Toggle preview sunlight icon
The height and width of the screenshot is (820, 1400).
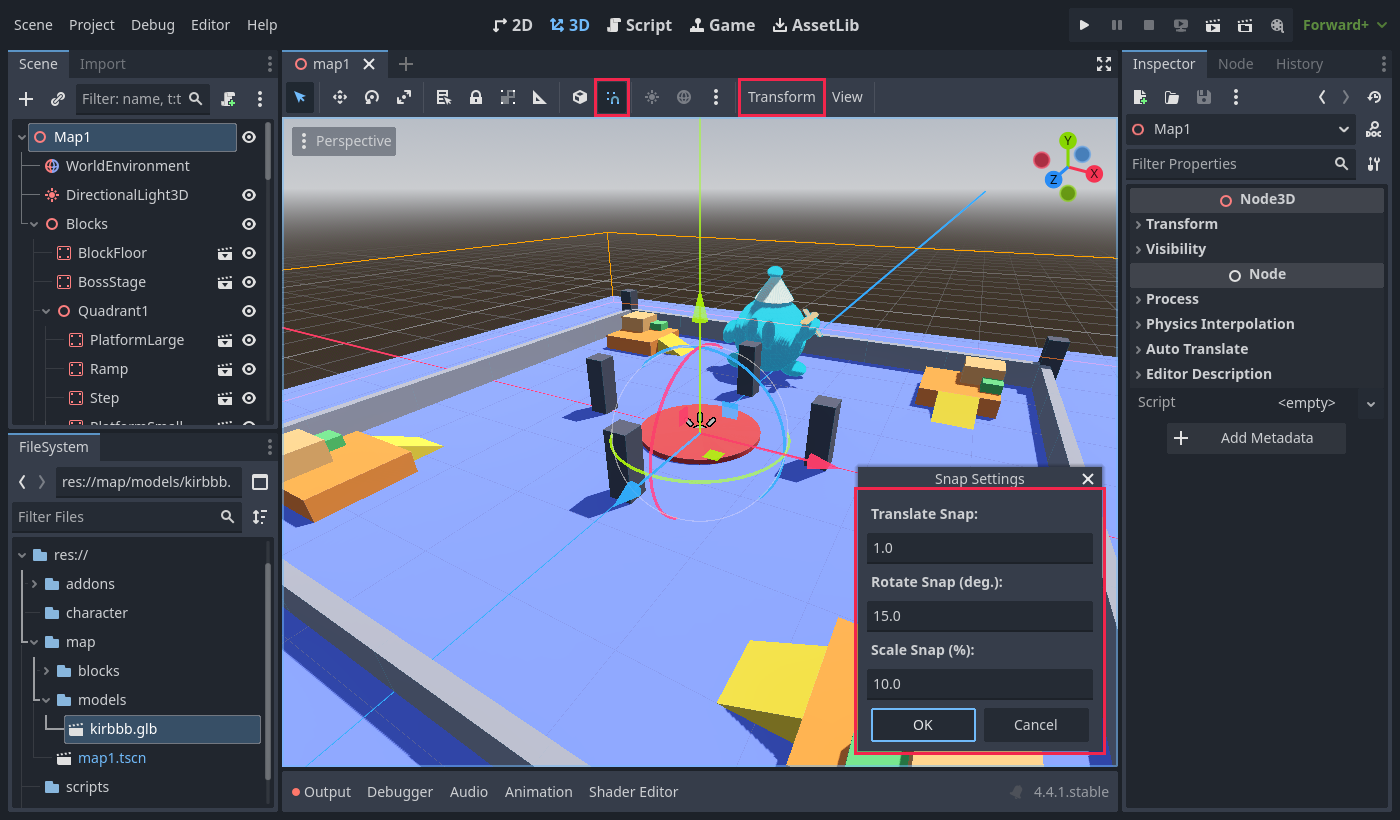click(652, 97)
